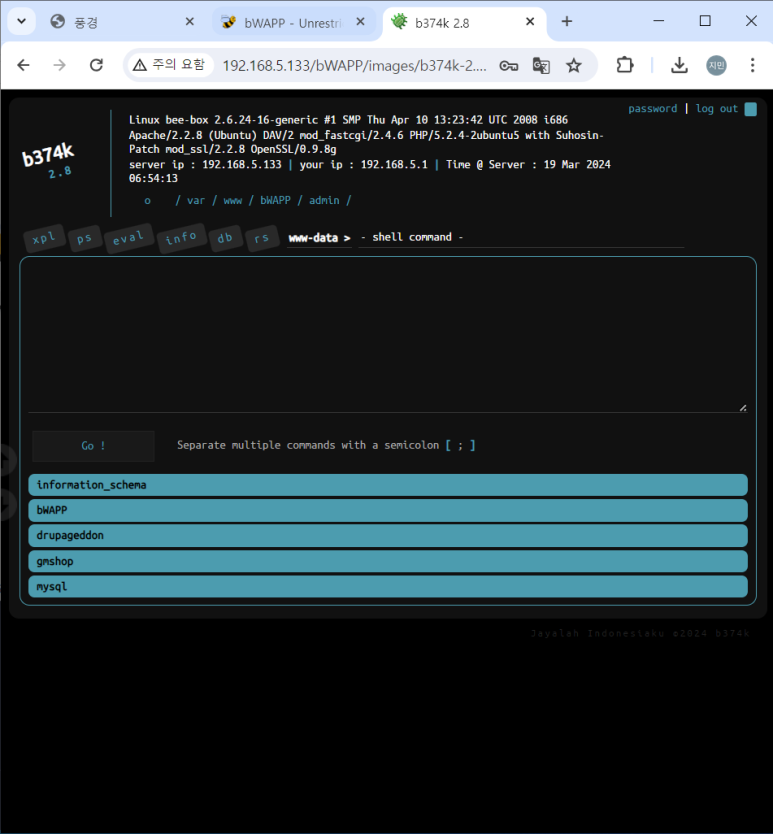
Task: Select the drupageddon database row
Action: (388, 536)
